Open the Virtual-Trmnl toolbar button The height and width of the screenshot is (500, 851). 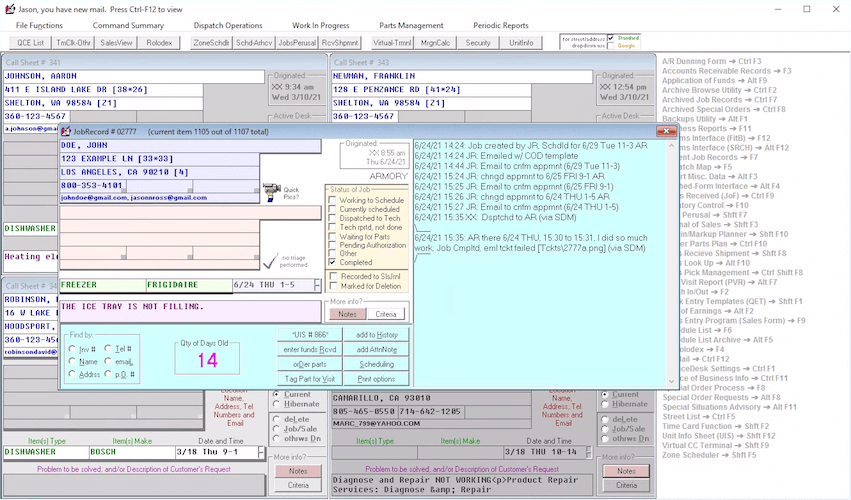(x=392, y=43)
